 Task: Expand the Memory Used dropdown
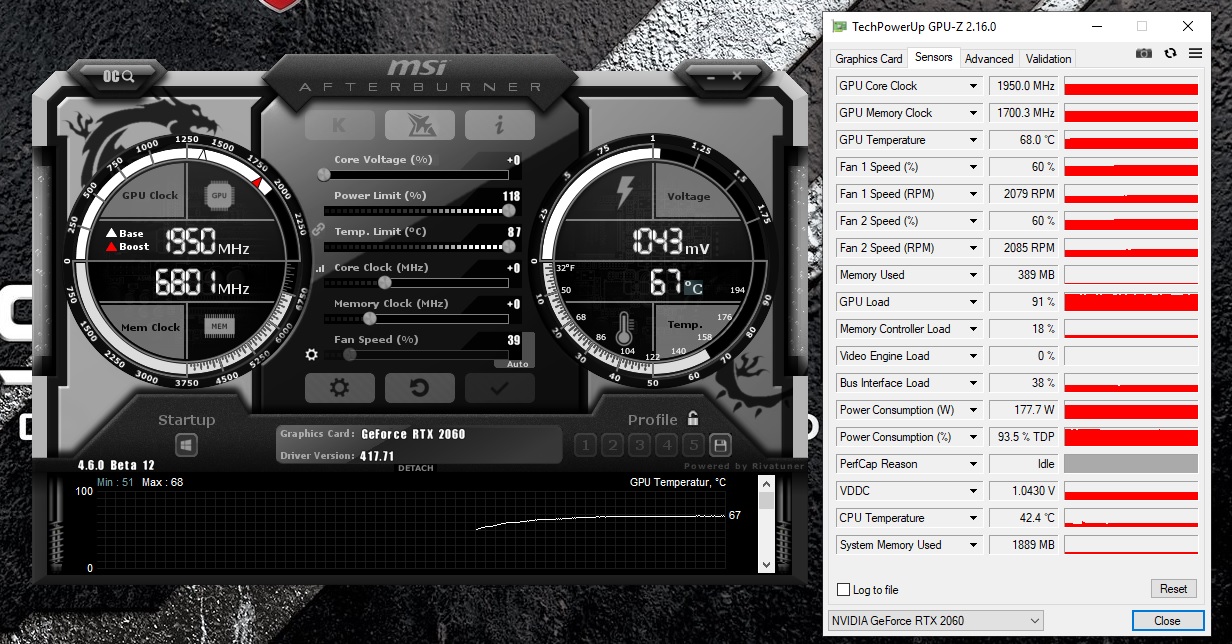973,275
